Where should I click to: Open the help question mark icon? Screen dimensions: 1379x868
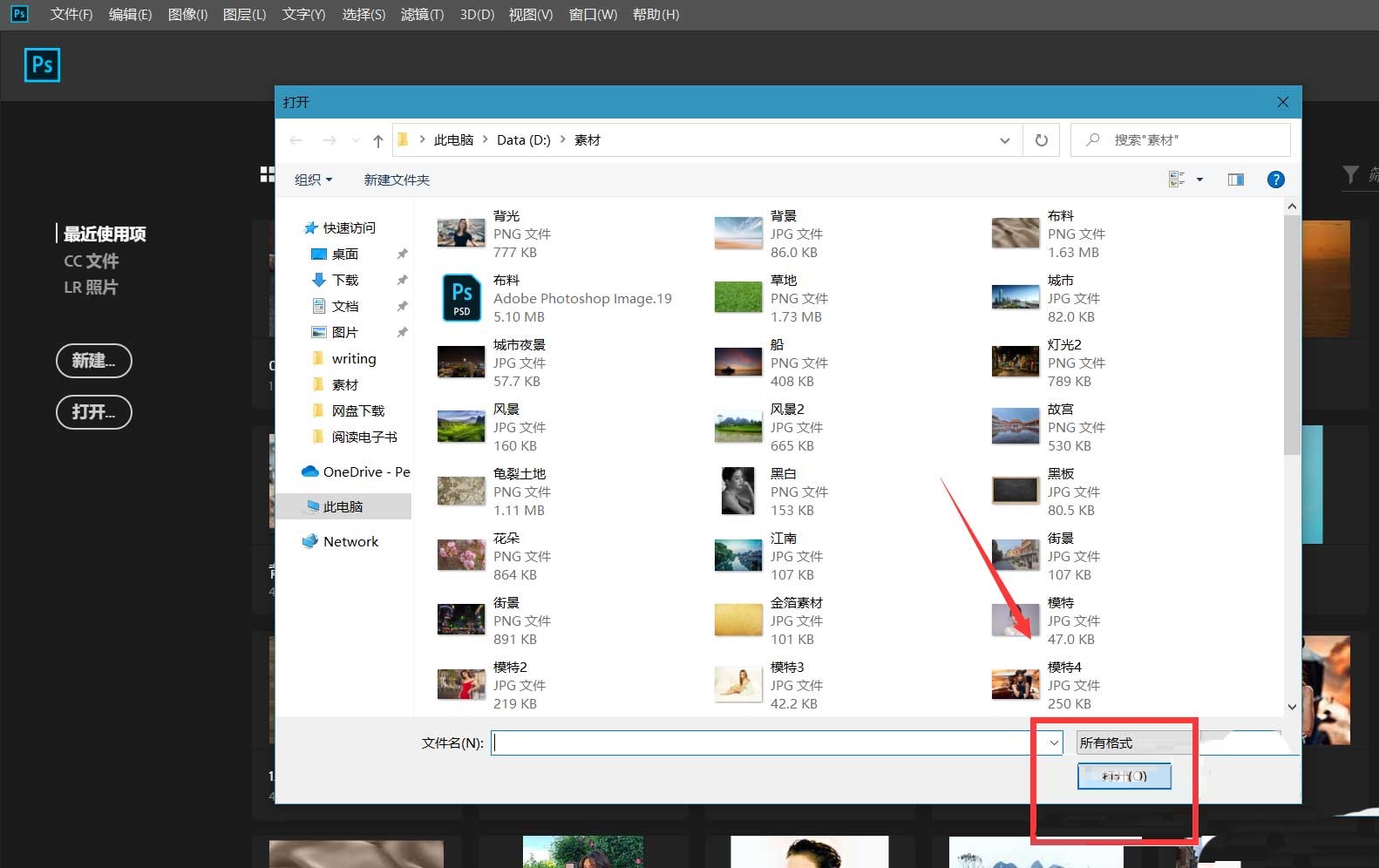click(1275, 180)
